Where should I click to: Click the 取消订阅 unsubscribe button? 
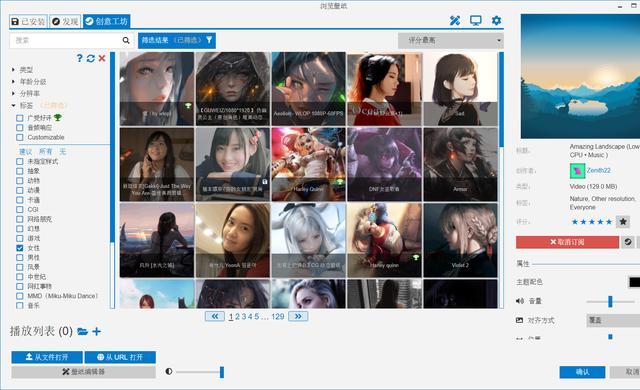(x=567, y=242)
